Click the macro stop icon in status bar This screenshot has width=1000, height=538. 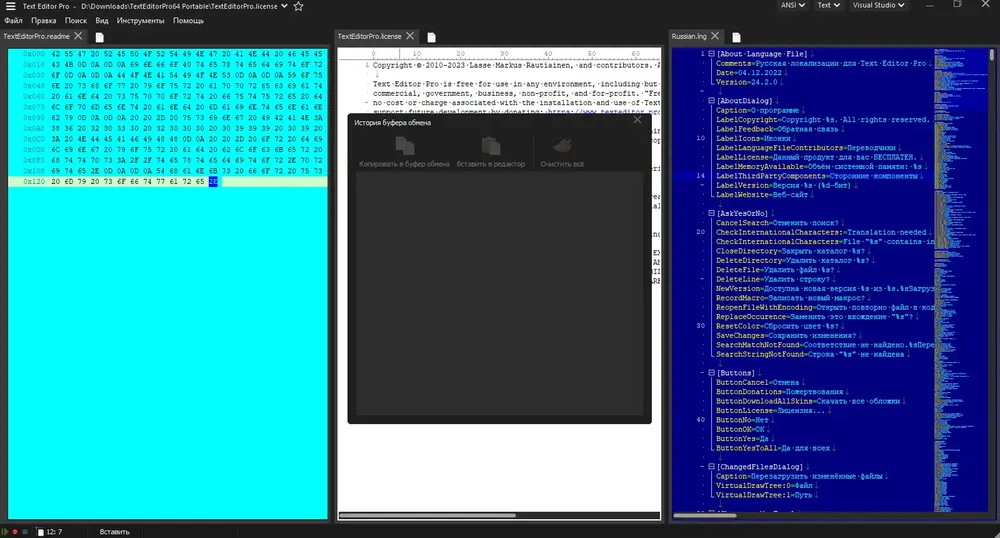pyautogui.click(x=25, y=532)
